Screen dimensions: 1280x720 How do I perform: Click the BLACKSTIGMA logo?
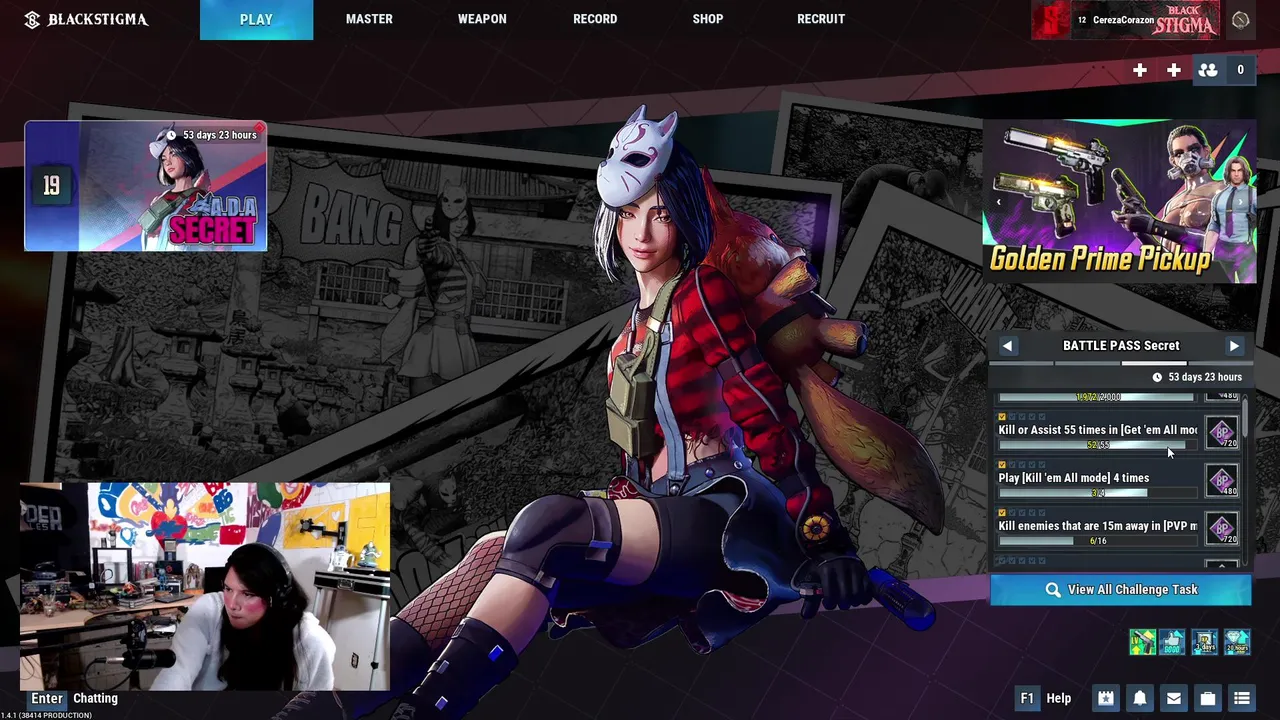86,19
